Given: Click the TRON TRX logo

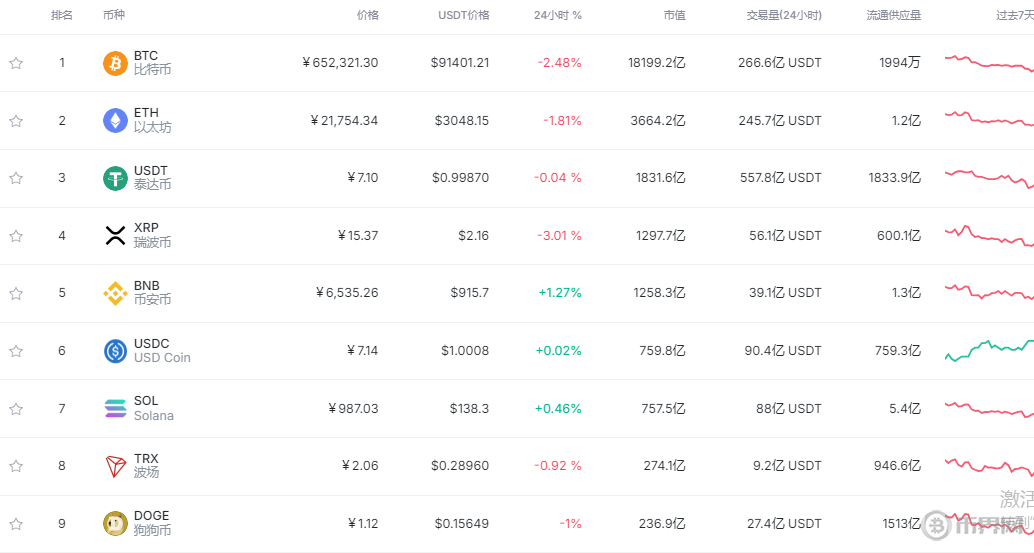Looking at the screenshot, I should tap(115, 466).
